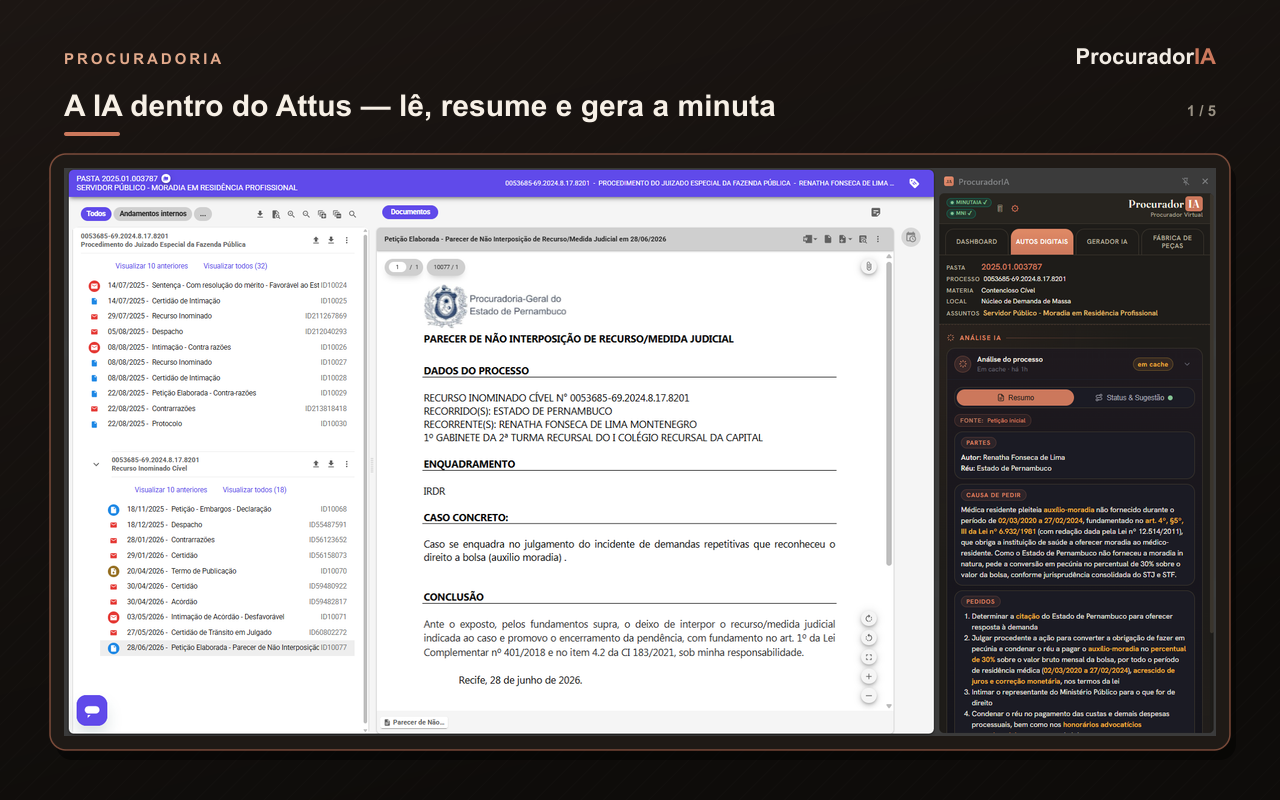This screenshot has height=800, width=1280.
Task: Click the purple chat bubble button
Action: click(92, 710)
